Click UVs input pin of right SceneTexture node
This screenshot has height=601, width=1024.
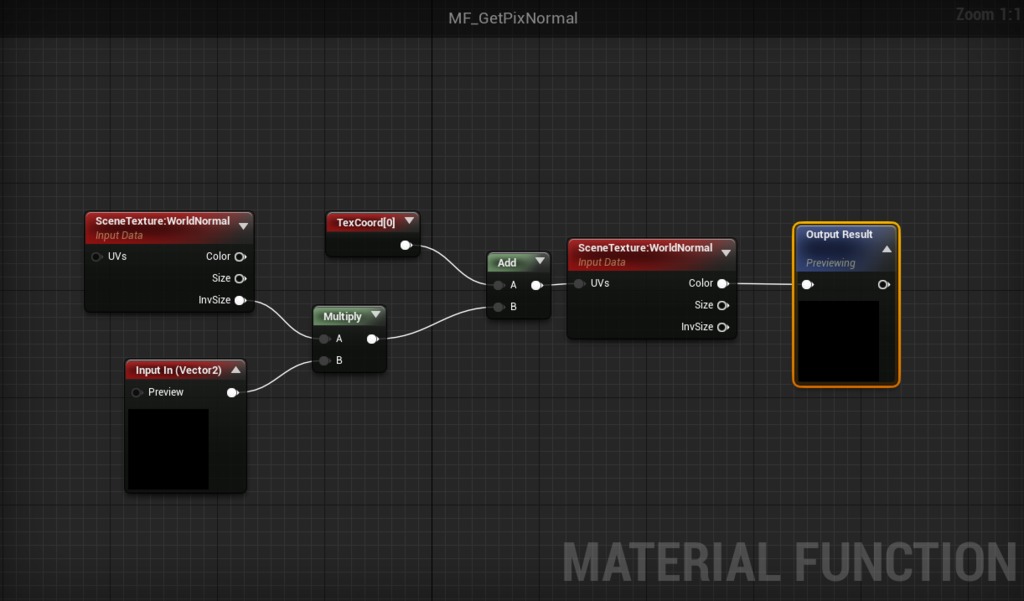[x=579, y=284]
